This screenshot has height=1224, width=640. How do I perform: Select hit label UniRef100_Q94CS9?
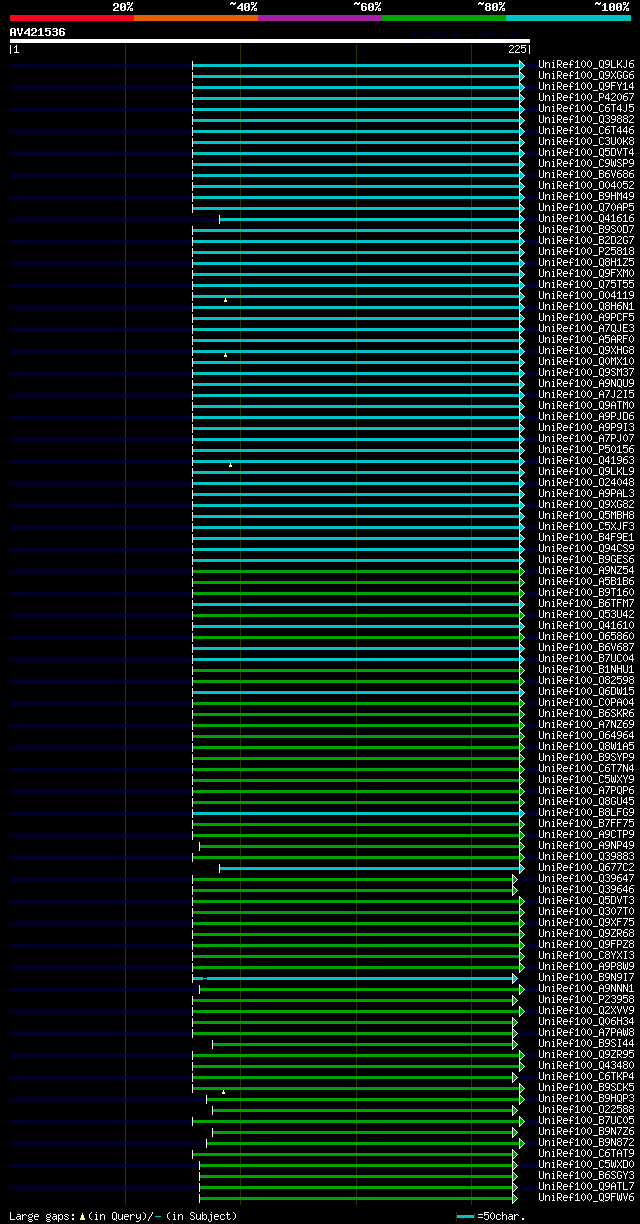click(586, 548)
